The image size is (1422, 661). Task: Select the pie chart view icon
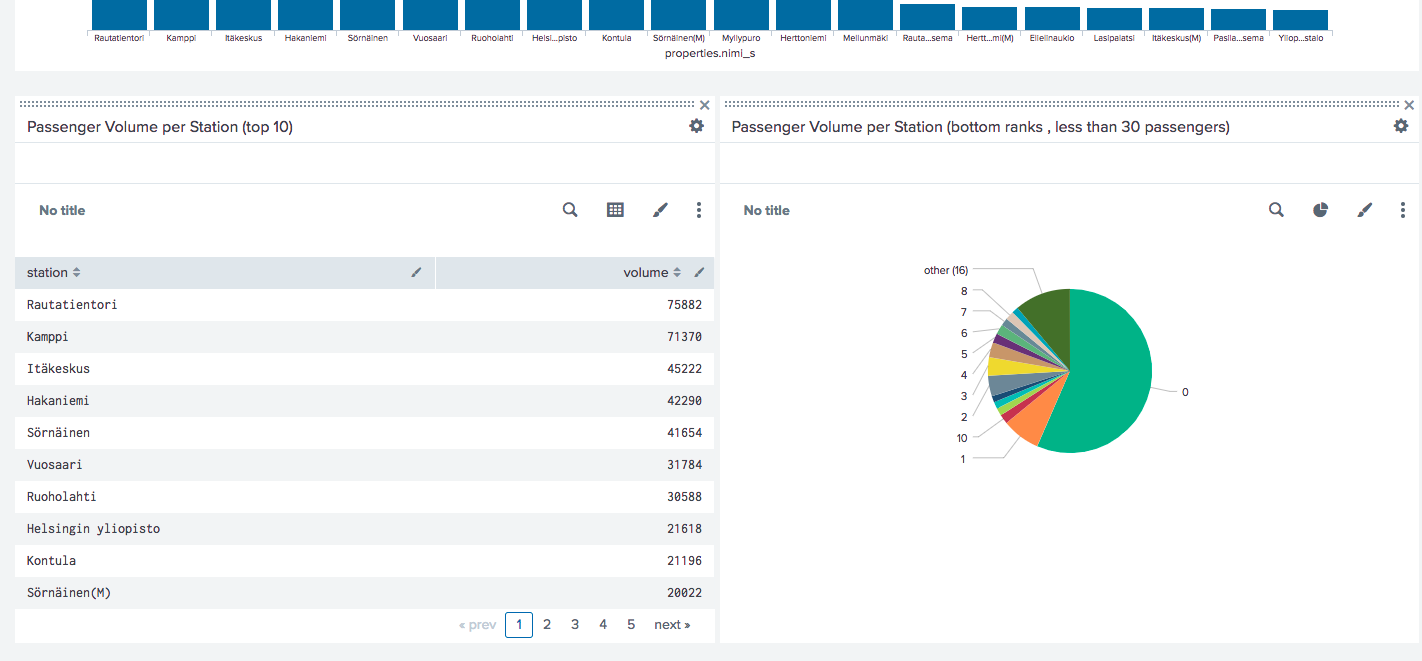[x=1320, y=210]
